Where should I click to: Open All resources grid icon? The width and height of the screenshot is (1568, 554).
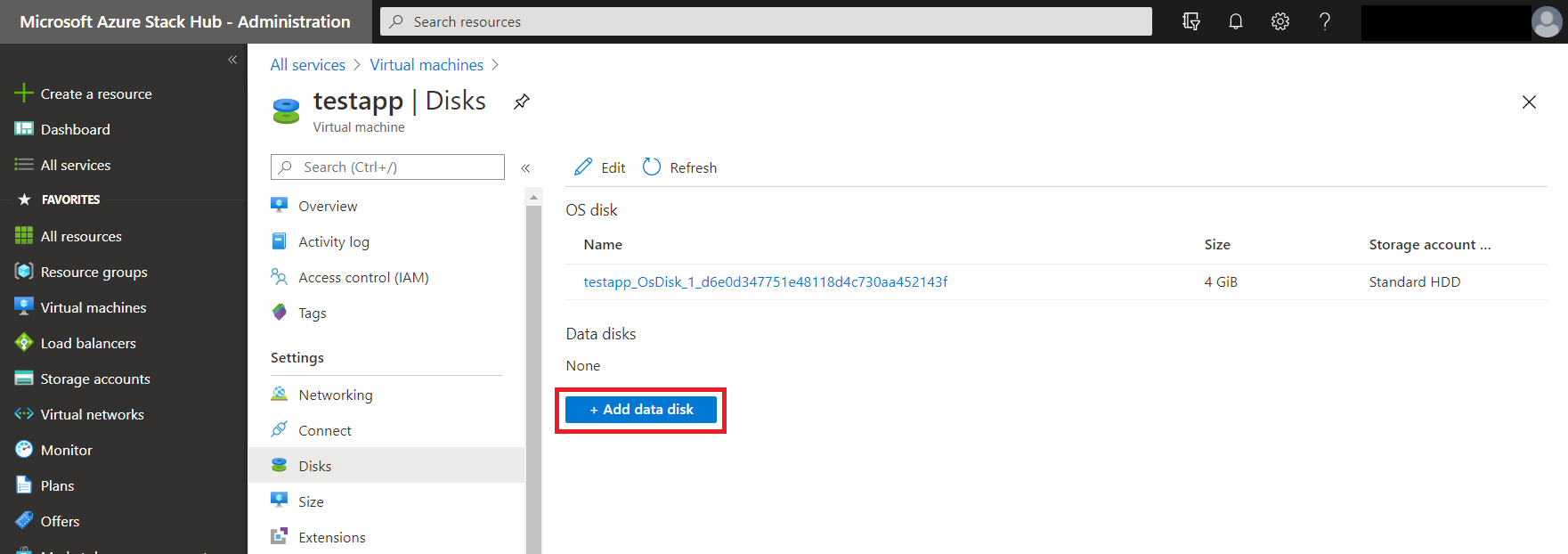pos(24,236)
